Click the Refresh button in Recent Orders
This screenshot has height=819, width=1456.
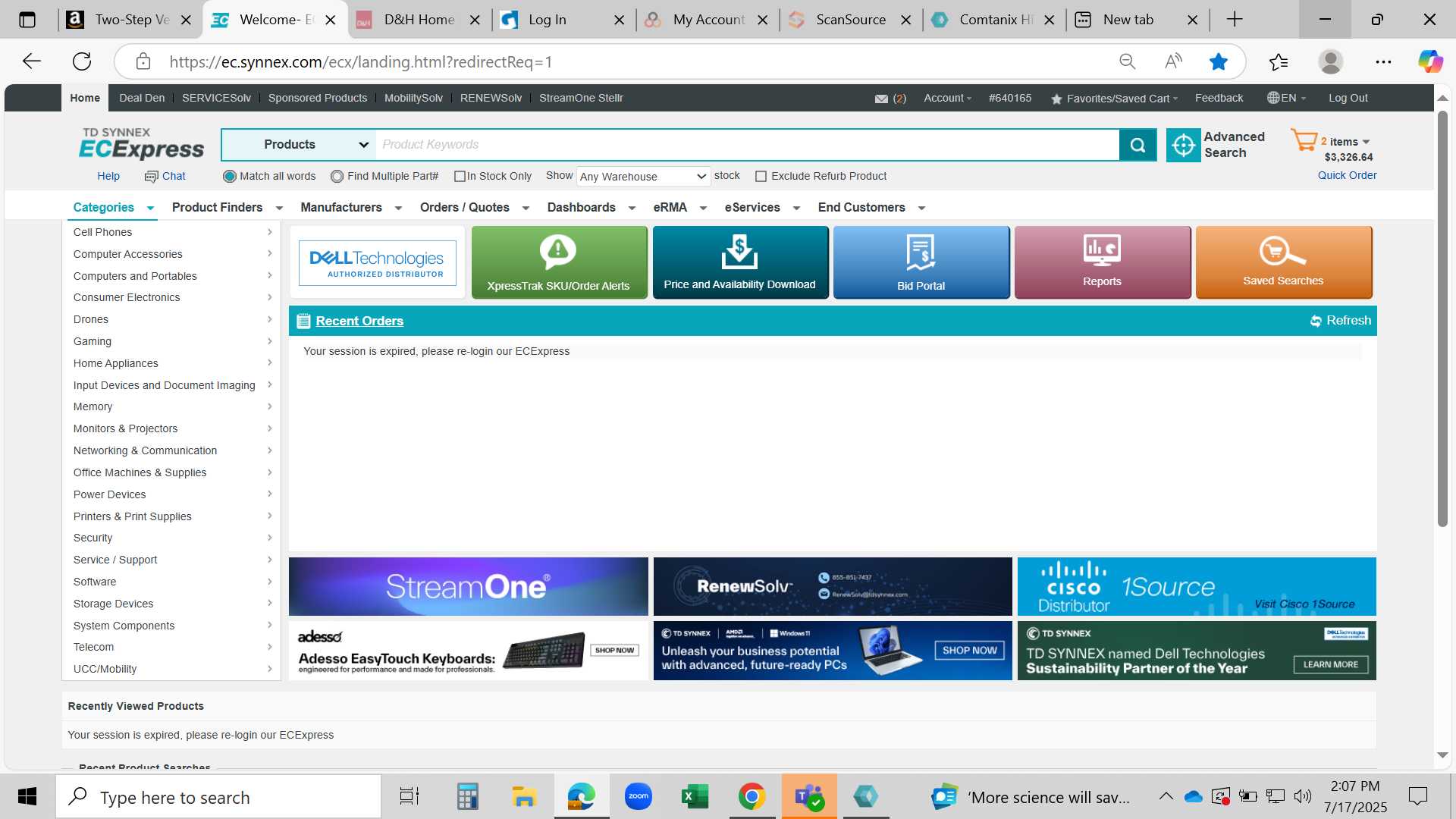[x=1341, y=321]
